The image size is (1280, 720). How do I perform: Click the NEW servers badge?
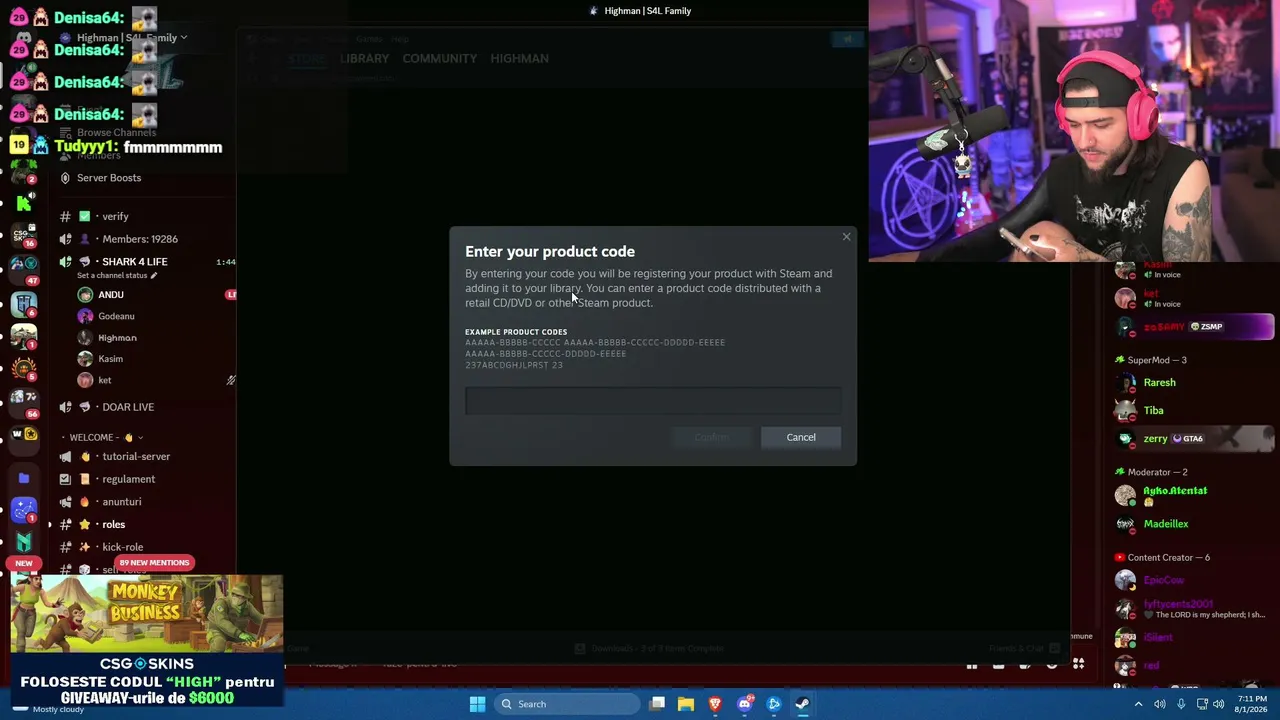point(24,563)
